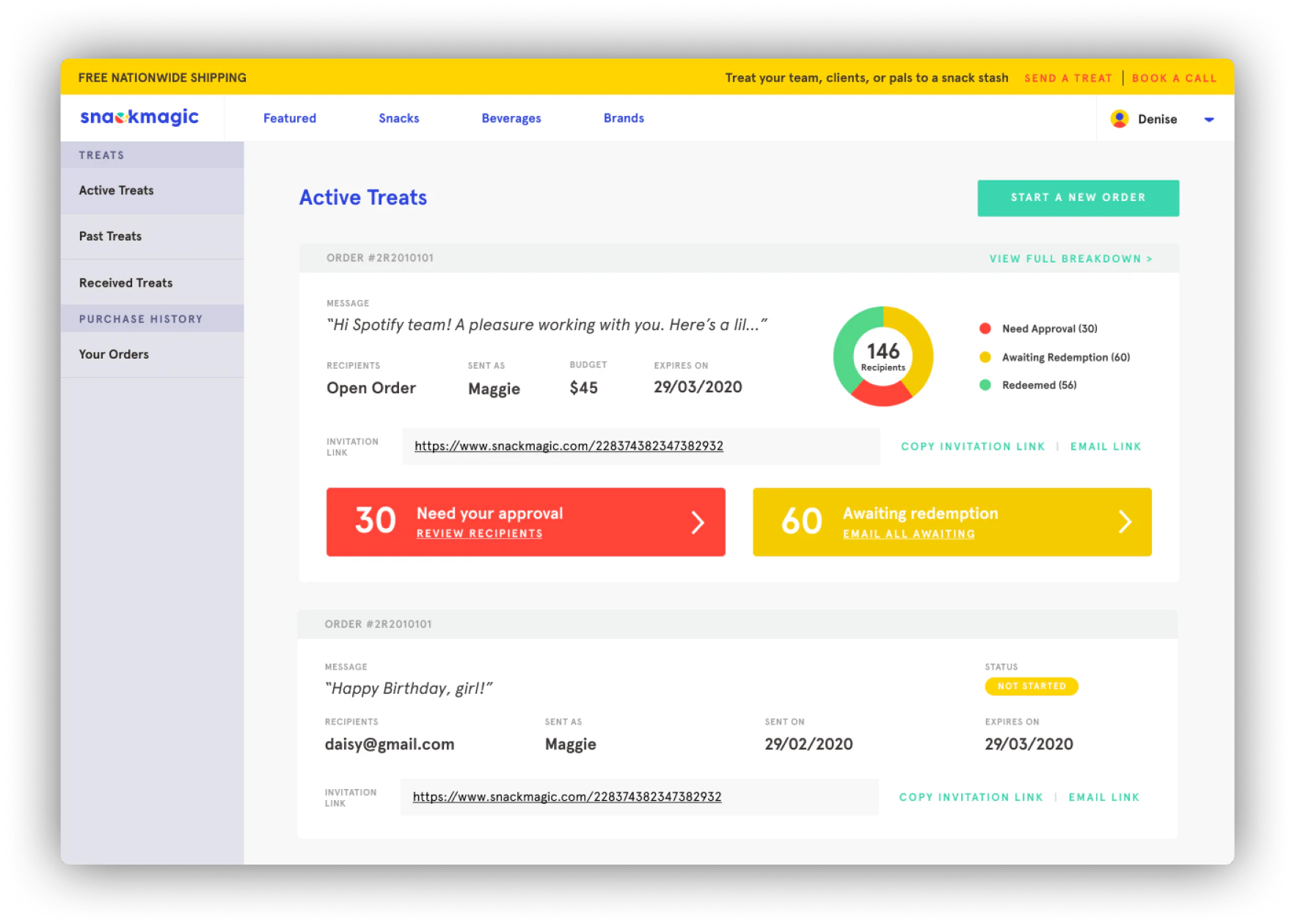Screen dimensions: 1292x924
Task: Click Book a Call link in banner
Action: tap(1174, 78)
